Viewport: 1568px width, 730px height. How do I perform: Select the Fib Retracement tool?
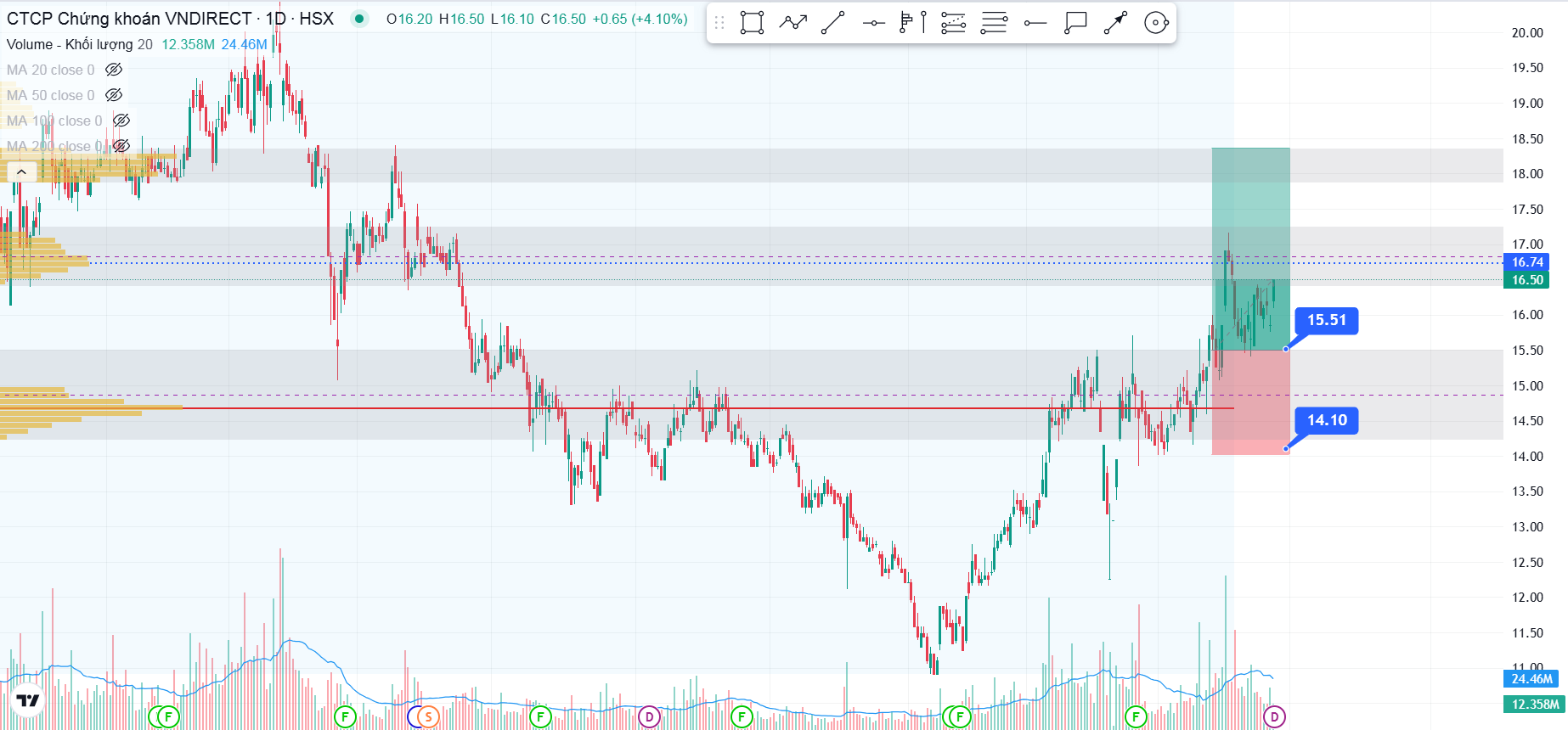[954, 23]
